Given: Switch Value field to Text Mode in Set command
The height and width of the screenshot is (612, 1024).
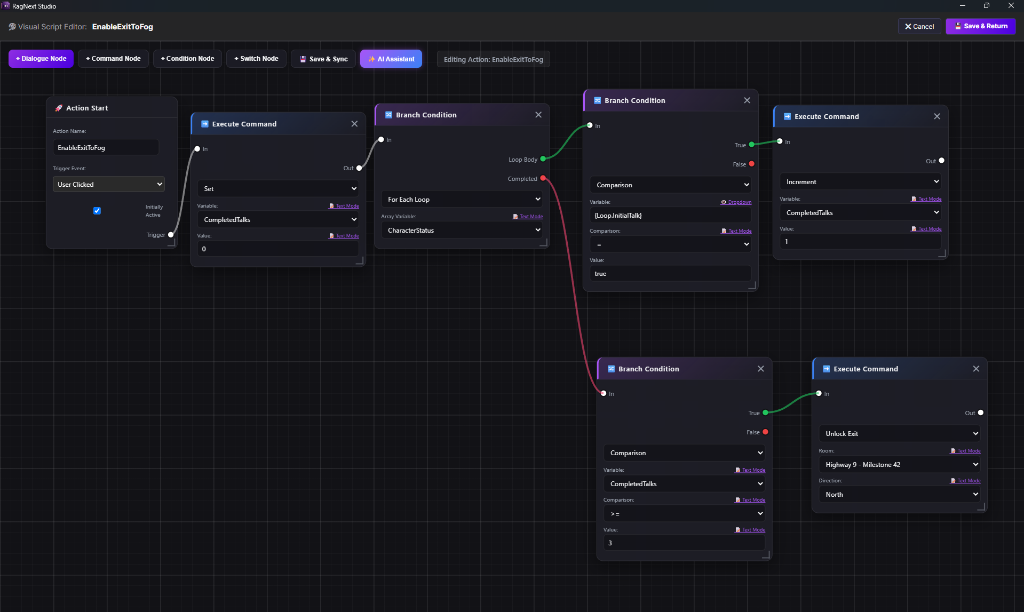Looking at the screenshot, I should [344, 236].
